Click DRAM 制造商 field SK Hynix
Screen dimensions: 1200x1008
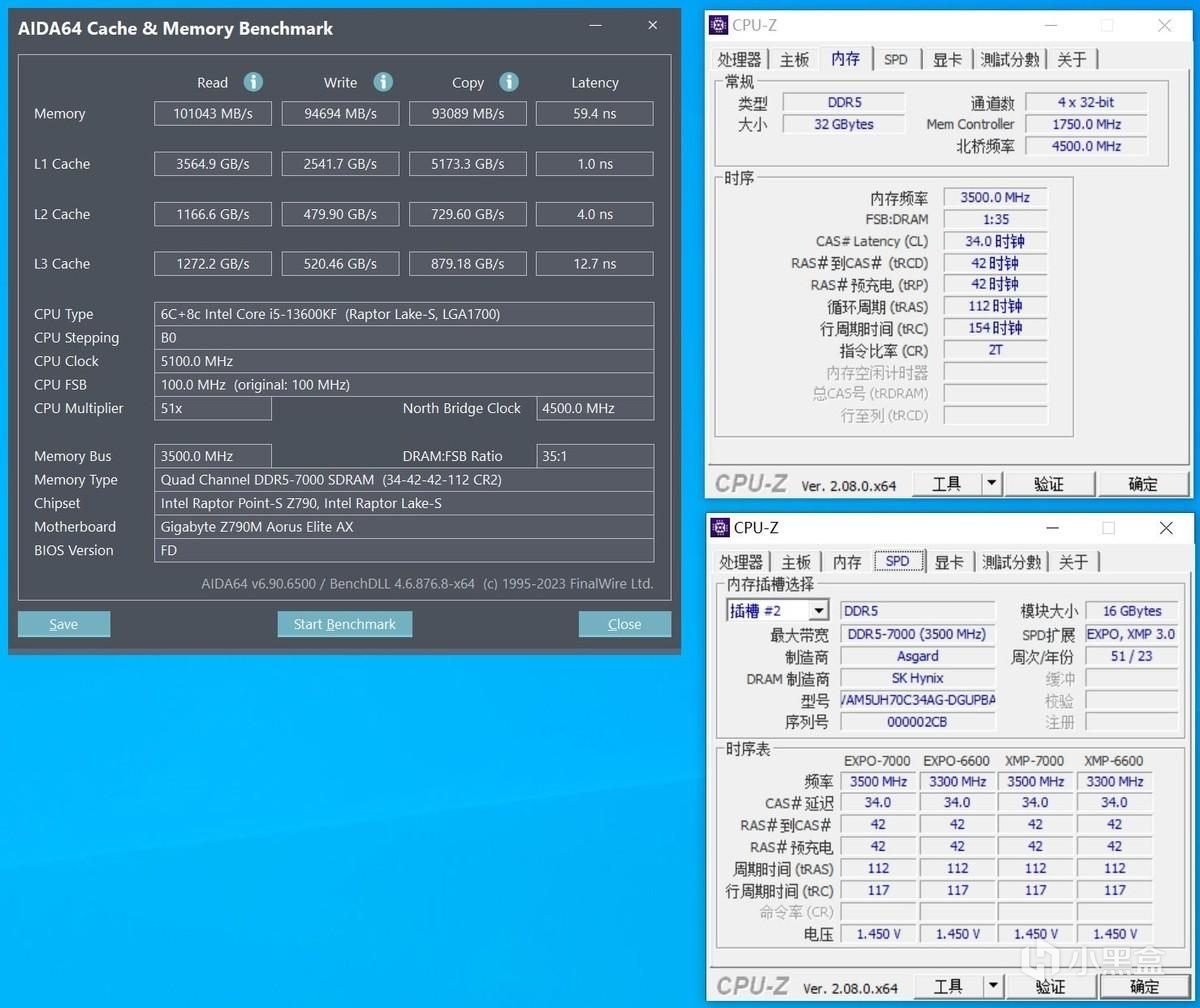917,678
